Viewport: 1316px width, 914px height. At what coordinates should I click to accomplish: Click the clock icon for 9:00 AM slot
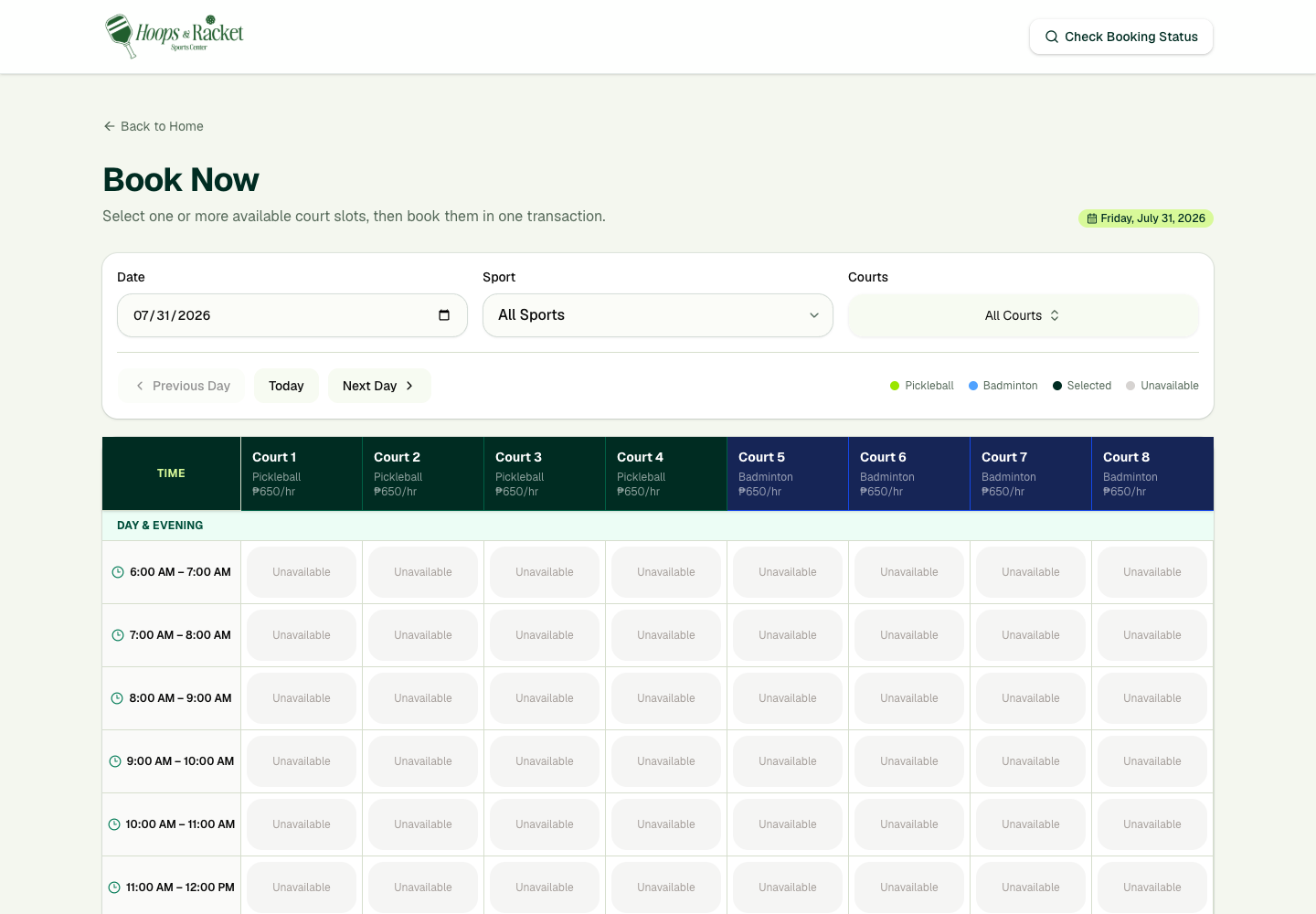pos(115,761)
